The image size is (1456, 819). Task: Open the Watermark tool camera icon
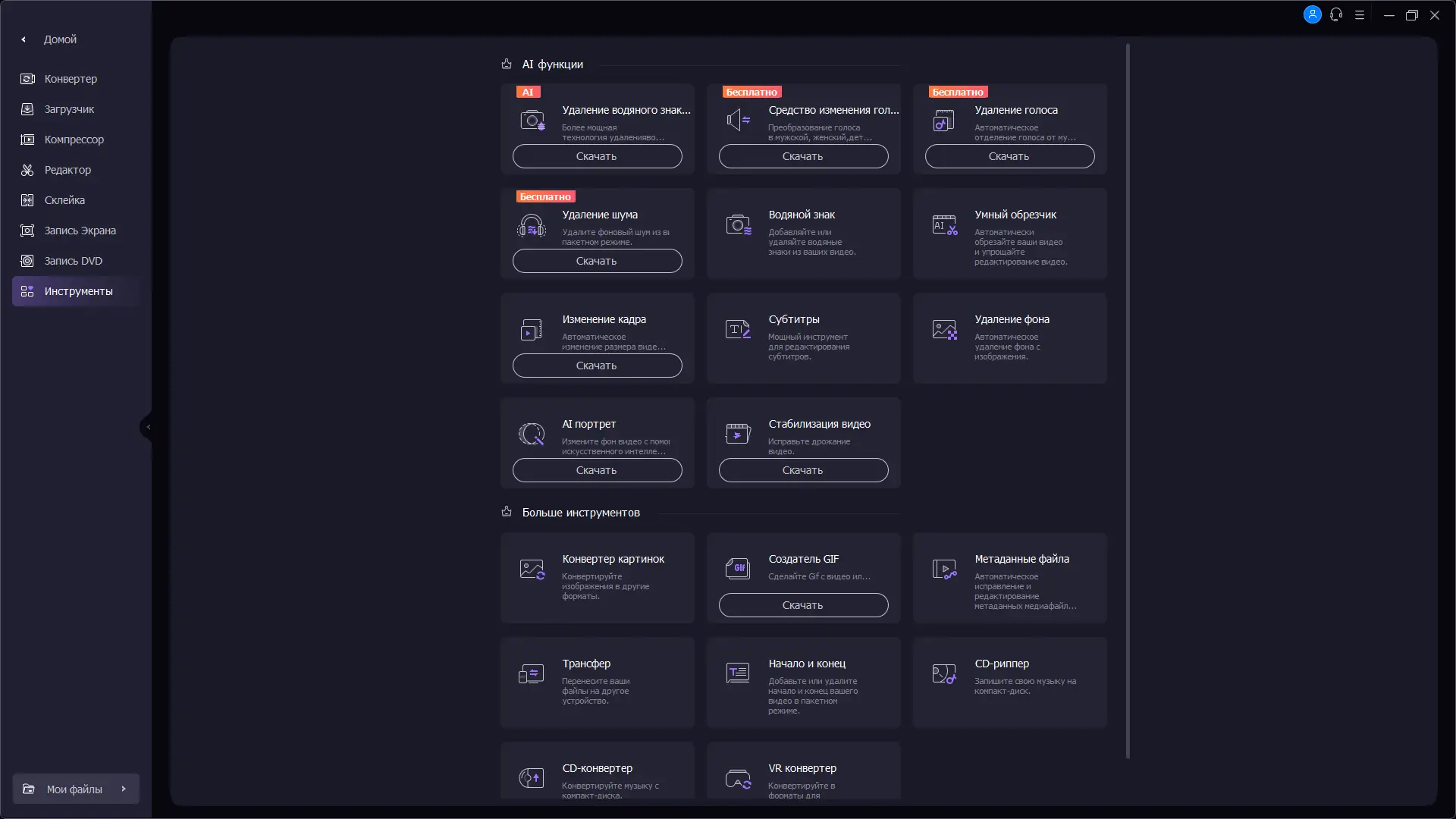[738, 225]
